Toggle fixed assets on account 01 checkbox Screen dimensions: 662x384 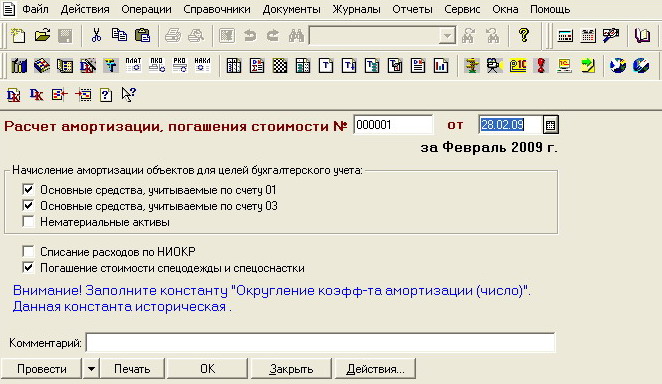click(x=28, y=189)
